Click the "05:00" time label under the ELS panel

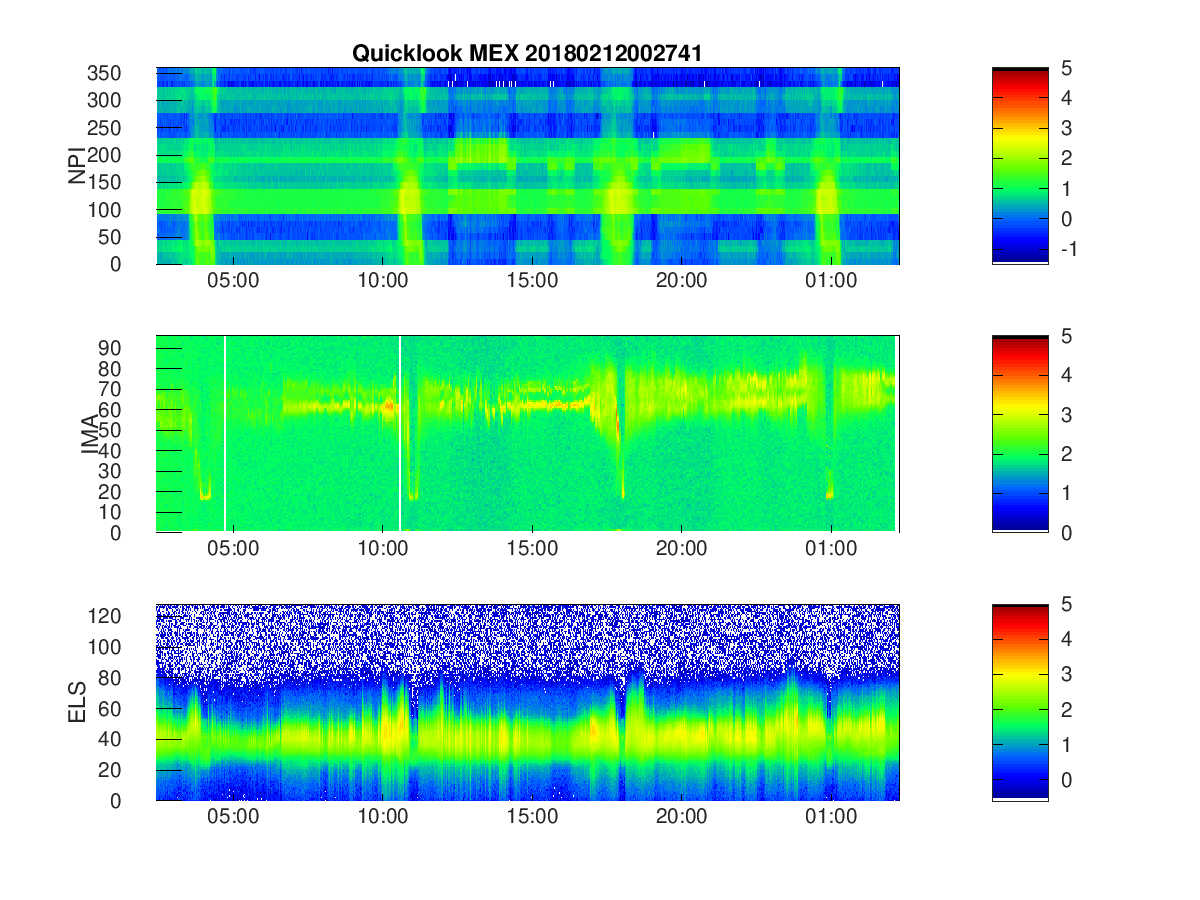[233, 817]
